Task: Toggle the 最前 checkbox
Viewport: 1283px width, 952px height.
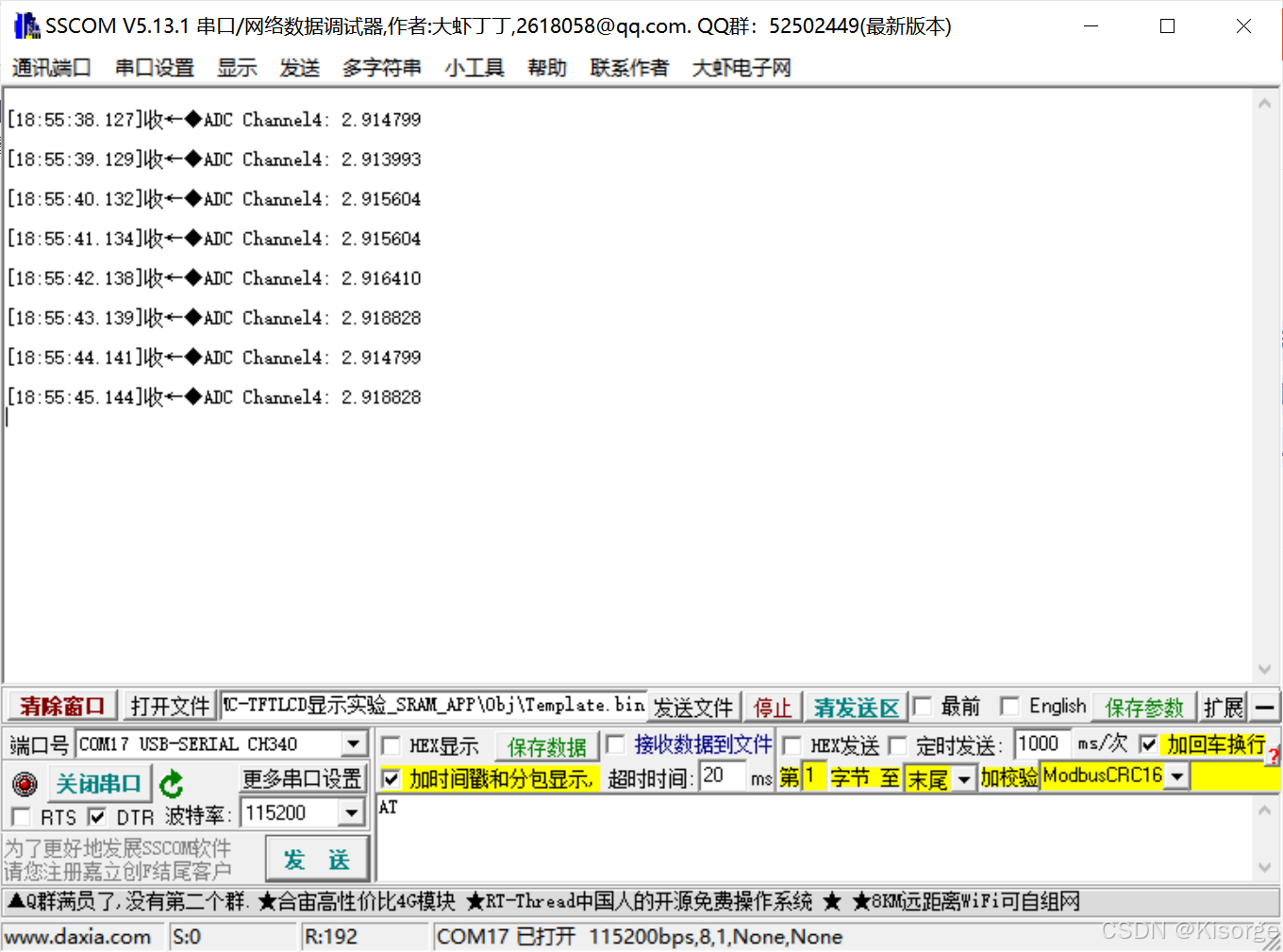Action: click(x=924, y=706)
